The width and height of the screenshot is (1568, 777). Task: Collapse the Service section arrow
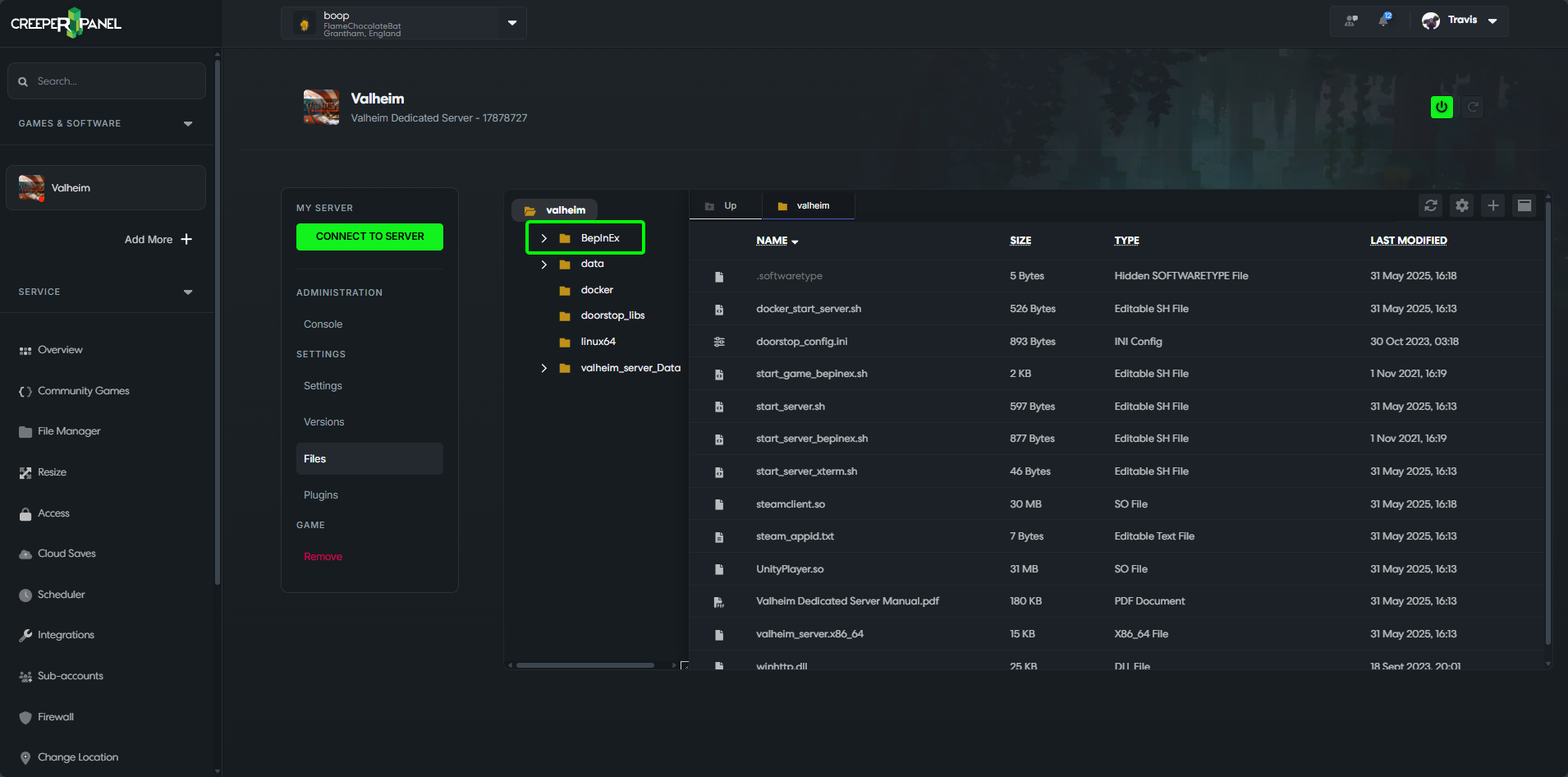(x=188, y=292)
